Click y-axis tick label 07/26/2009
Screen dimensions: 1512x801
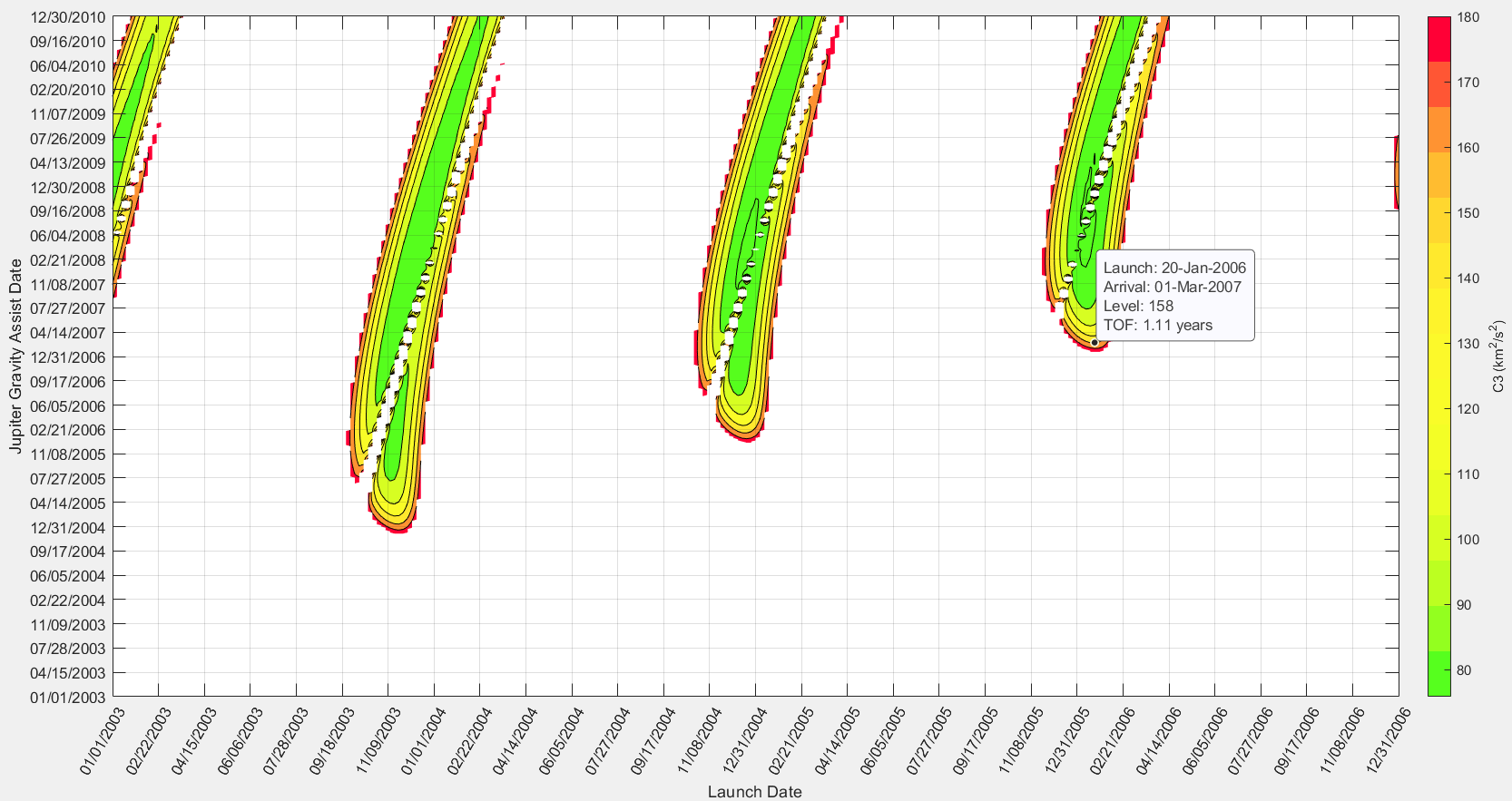click(68, 139)
